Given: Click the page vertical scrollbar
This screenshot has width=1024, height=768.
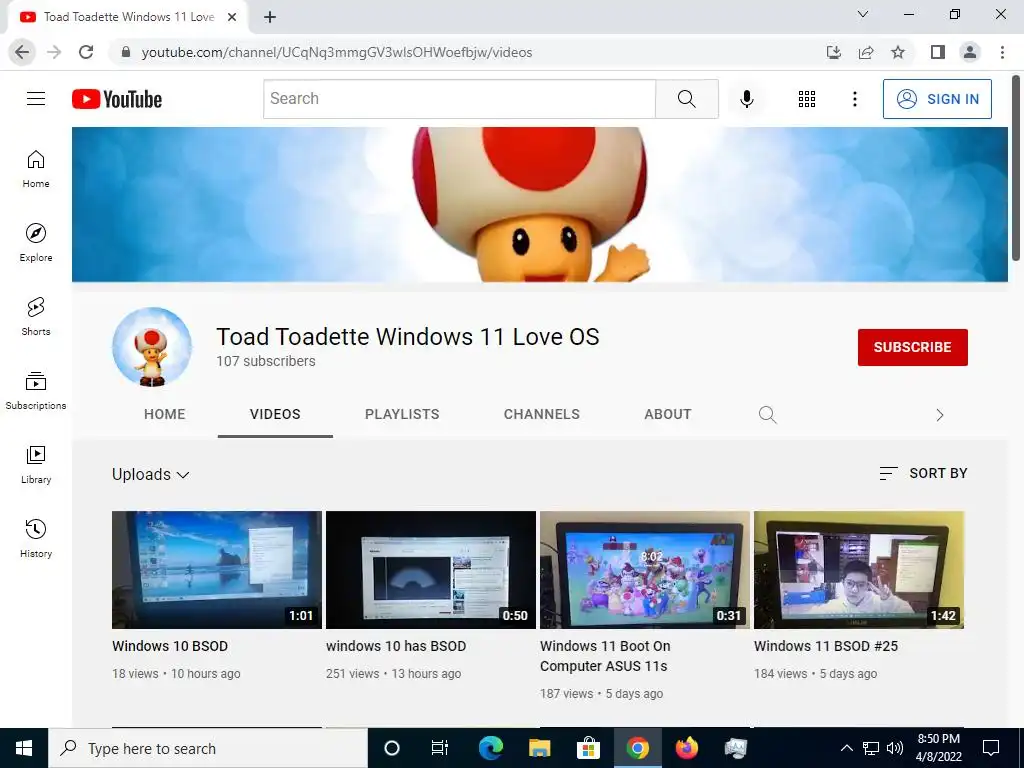Looking at the screenshot, I should point(1016,168).
